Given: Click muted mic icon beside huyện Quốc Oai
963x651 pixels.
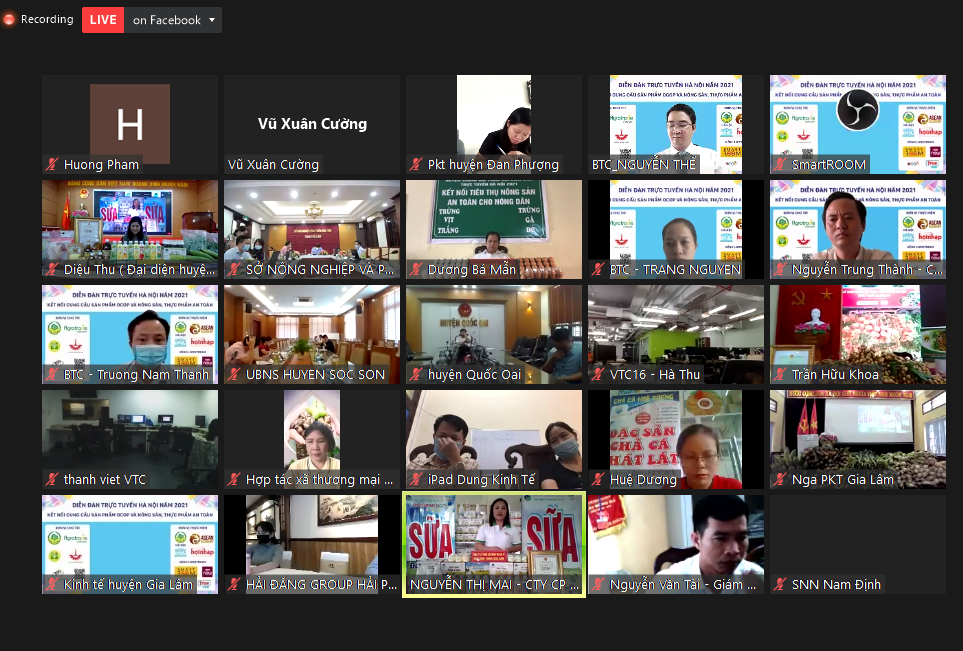Looking at the screenshot, I should pos(416,375).
